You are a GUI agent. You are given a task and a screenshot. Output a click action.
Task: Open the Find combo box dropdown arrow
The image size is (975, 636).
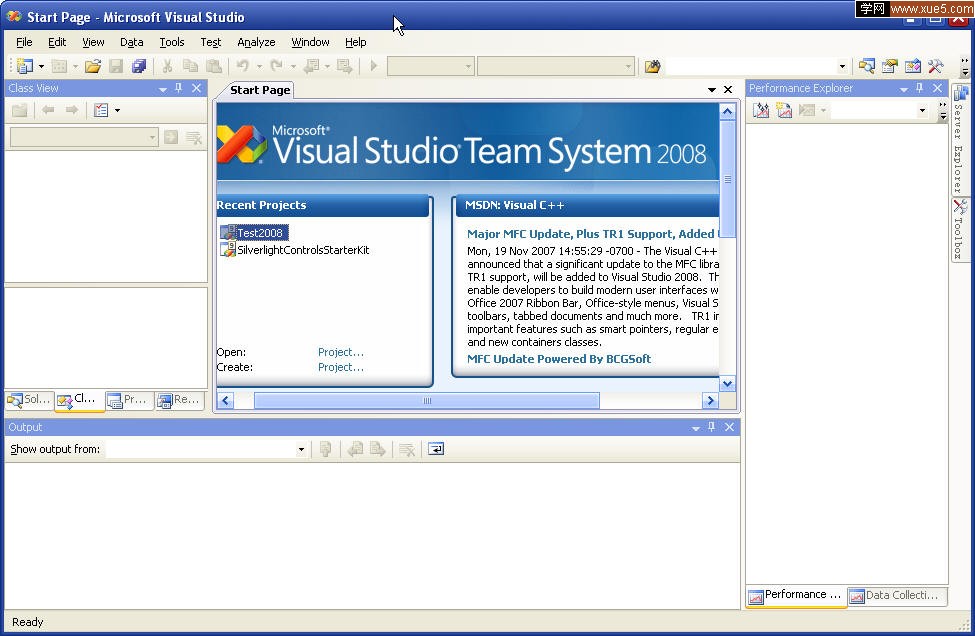coord(843,66)
